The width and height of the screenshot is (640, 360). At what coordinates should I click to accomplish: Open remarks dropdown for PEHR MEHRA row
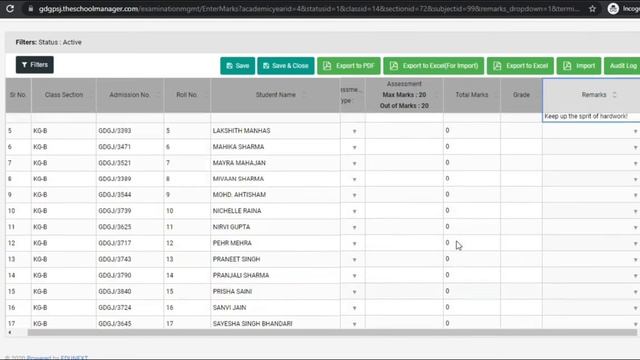click(x=635, y=244)
